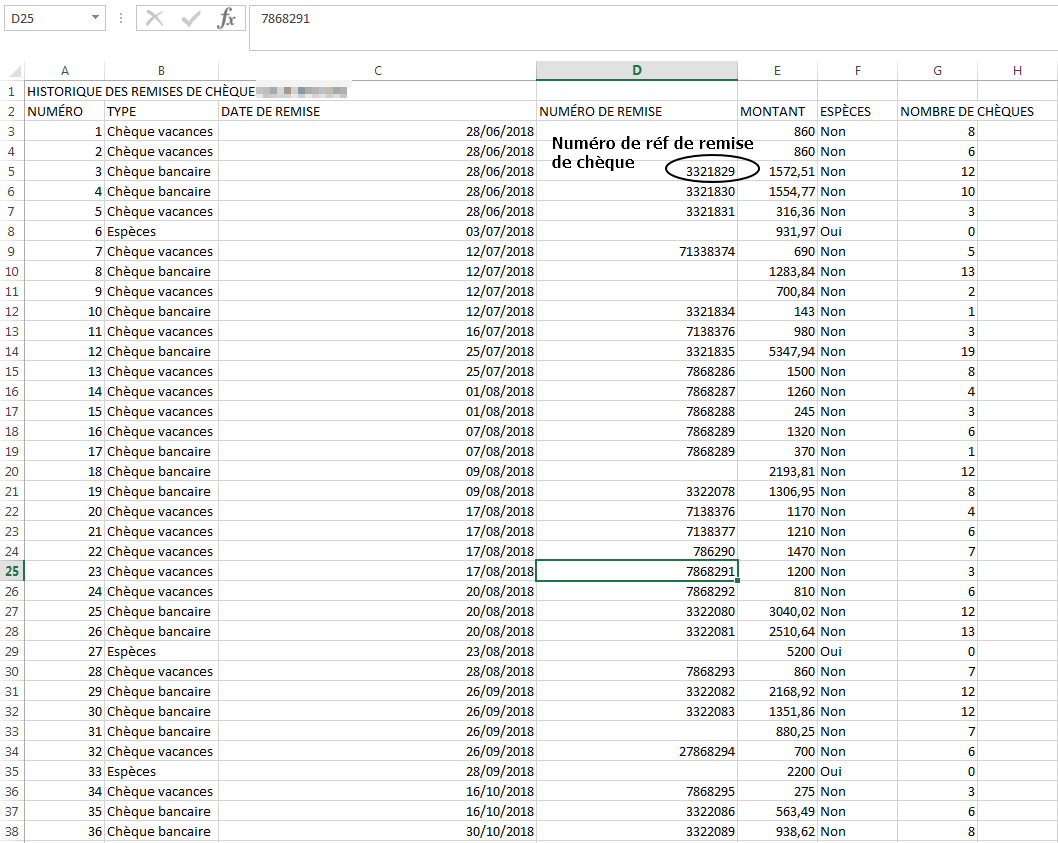Select the 'Oui' cell in row 8
The width and height of the screenshot is (1058, 843).
(x=857, y=231)
